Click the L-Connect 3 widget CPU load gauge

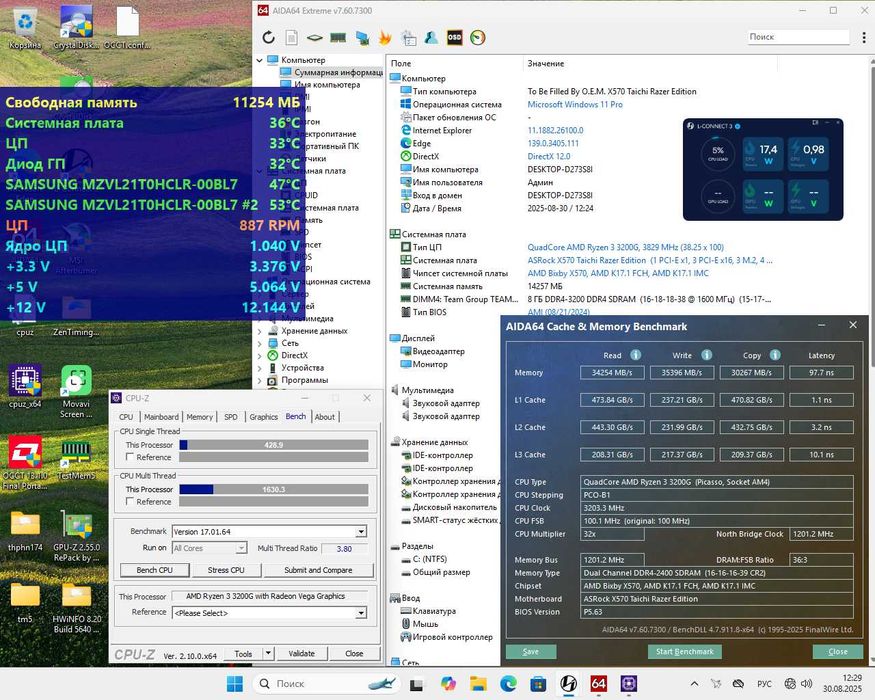(718, 152)
